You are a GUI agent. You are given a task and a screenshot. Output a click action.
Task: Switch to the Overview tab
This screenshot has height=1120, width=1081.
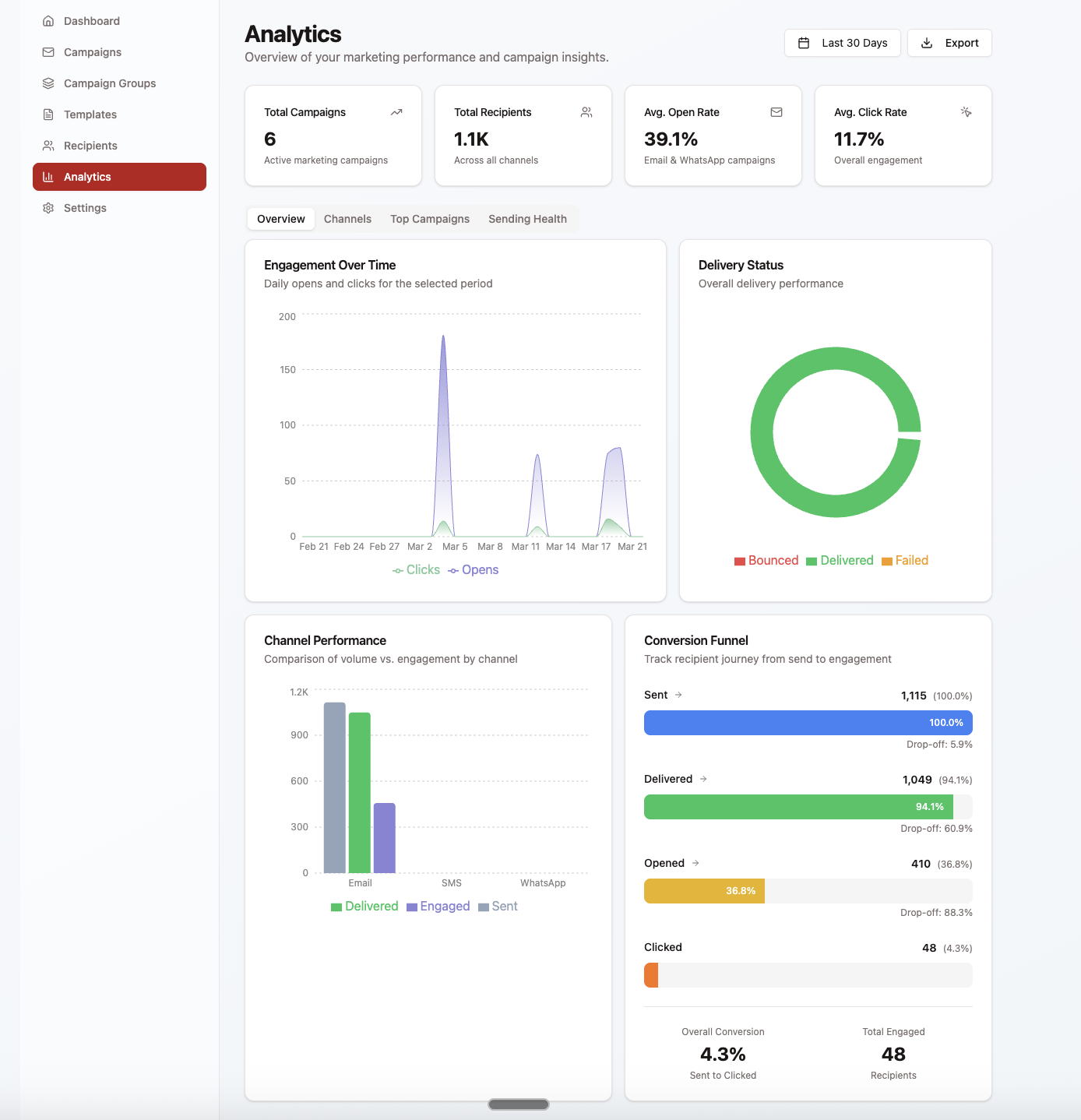coord(281,219)
